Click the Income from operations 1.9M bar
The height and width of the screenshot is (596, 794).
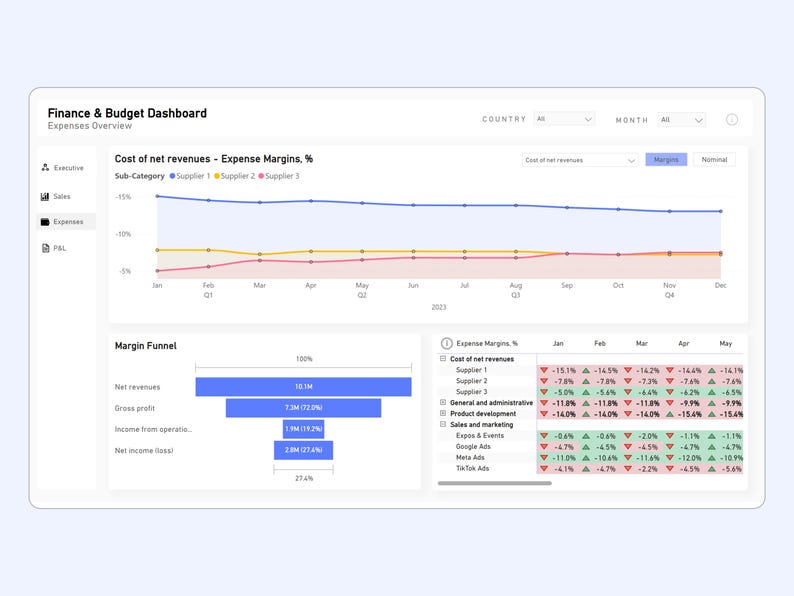pyautogui.click(x=303, y=429)
